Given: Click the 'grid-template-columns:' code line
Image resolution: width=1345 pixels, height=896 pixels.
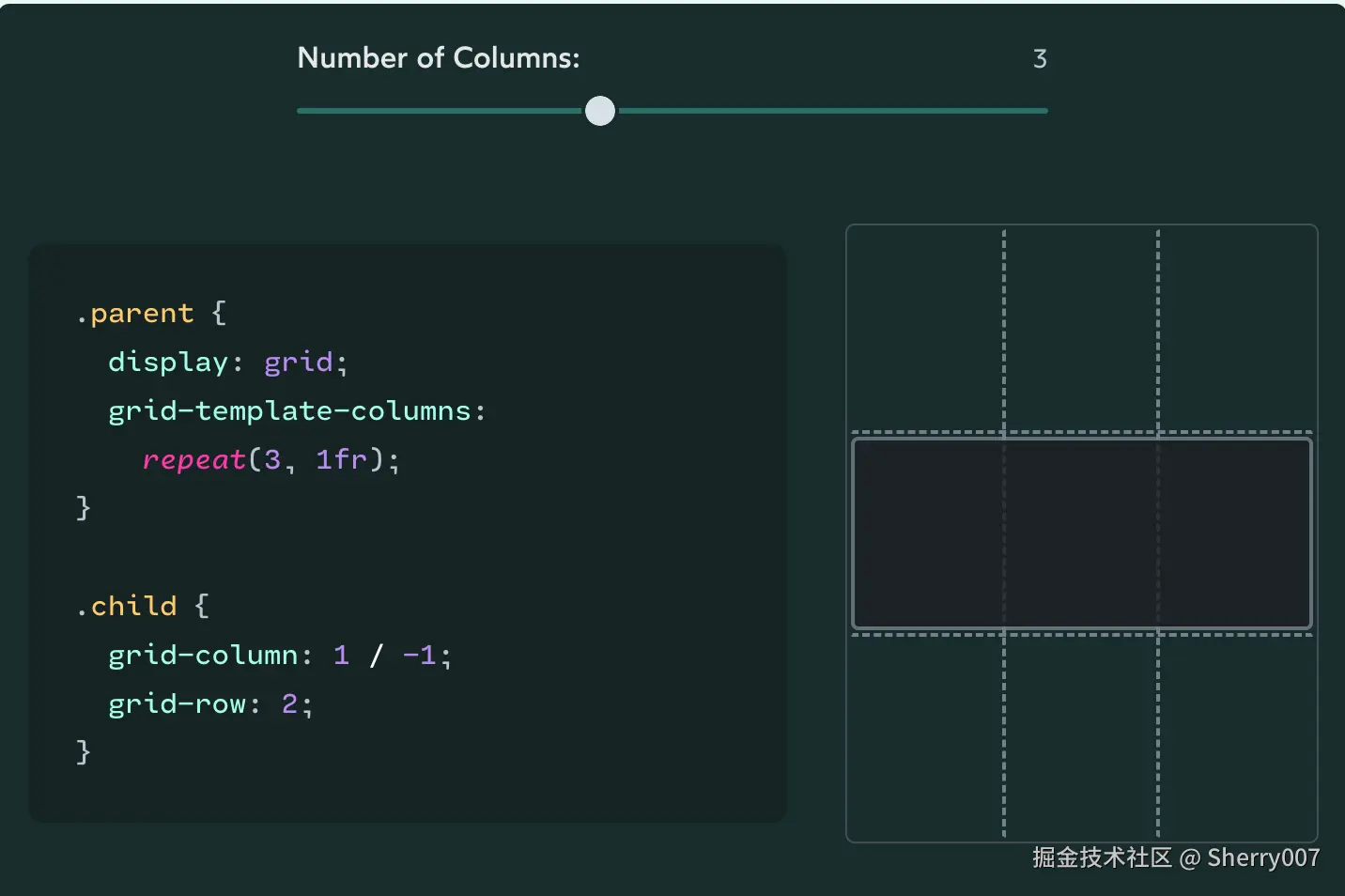Looking at the screenshot, I should pos(297,411).
